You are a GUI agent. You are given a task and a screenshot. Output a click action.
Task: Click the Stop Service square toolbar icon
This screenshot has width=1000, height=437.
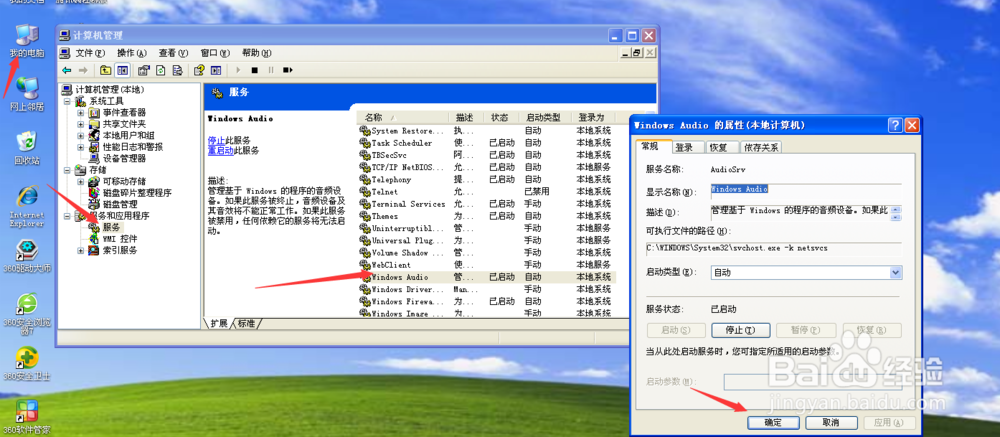click(x=254, y=70)
